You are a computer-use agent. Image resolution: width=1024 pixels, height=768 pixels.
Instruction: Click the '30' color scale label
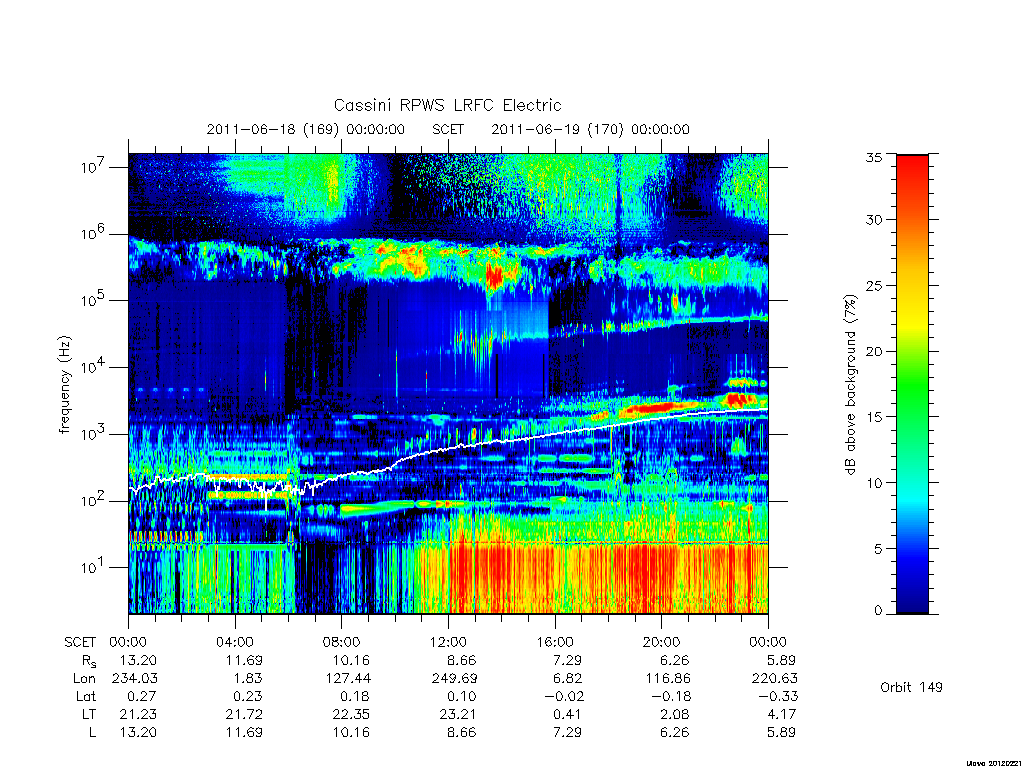[873, 220]
